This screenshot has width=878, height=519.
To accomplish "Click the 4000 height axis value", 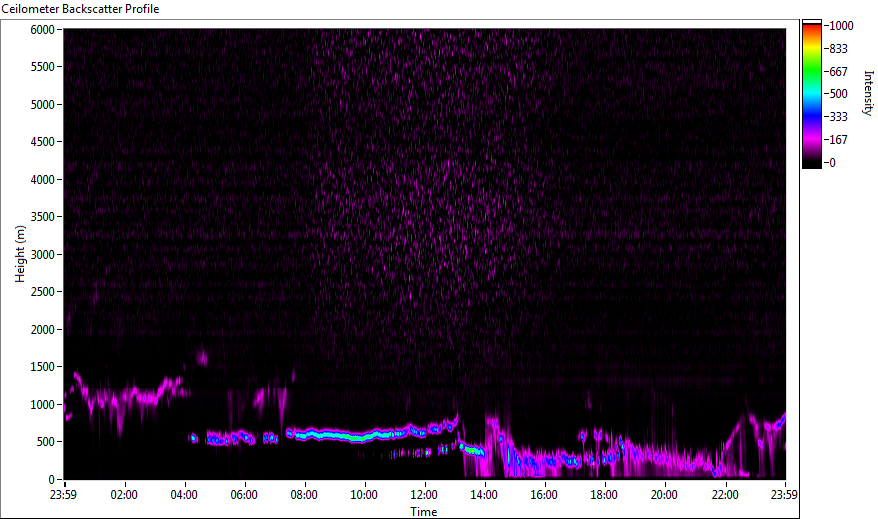I will [43, 180].
